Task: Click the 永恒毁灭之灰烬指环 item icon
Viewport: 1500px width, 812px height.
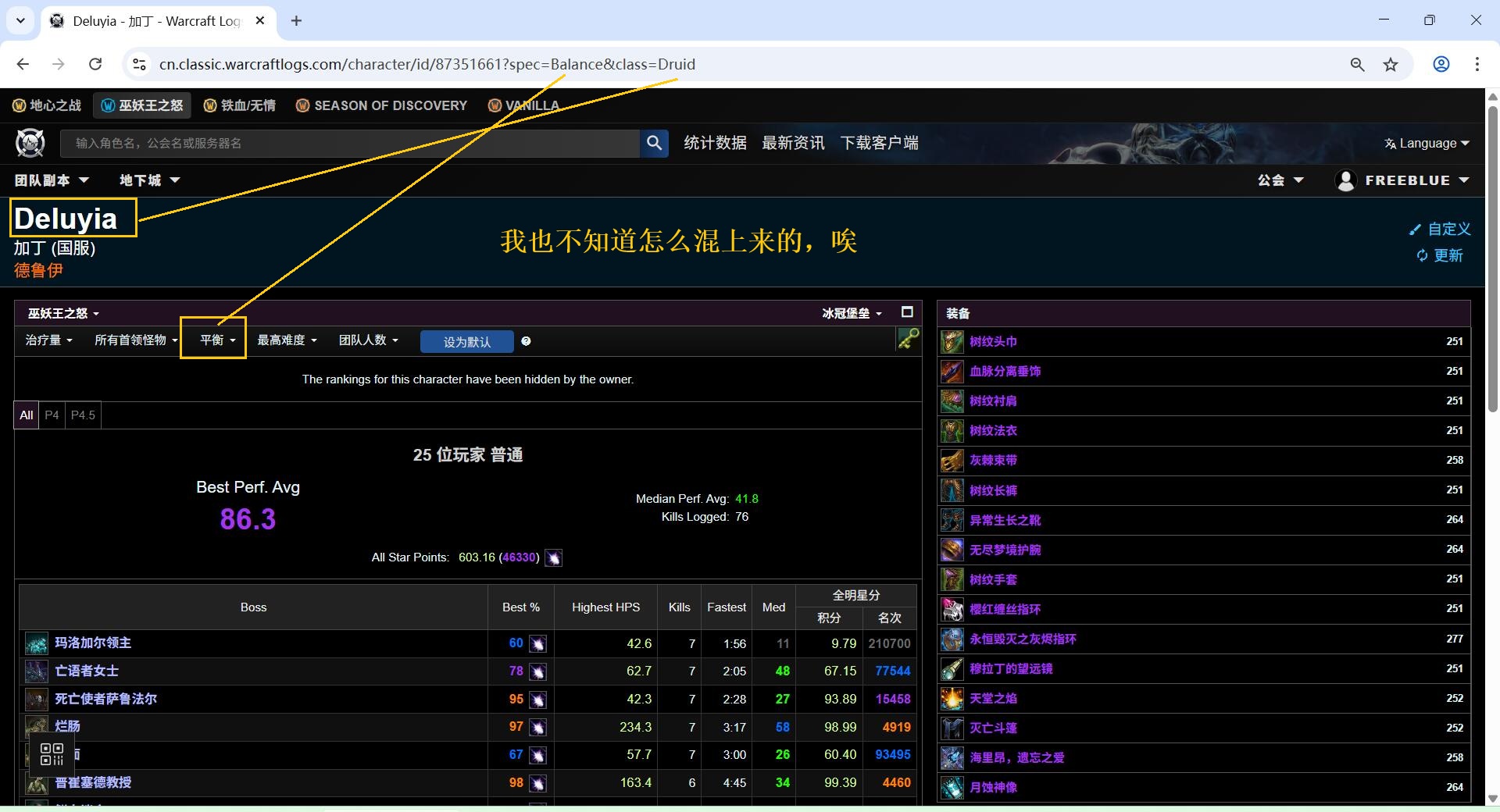Action: [952, 639]
